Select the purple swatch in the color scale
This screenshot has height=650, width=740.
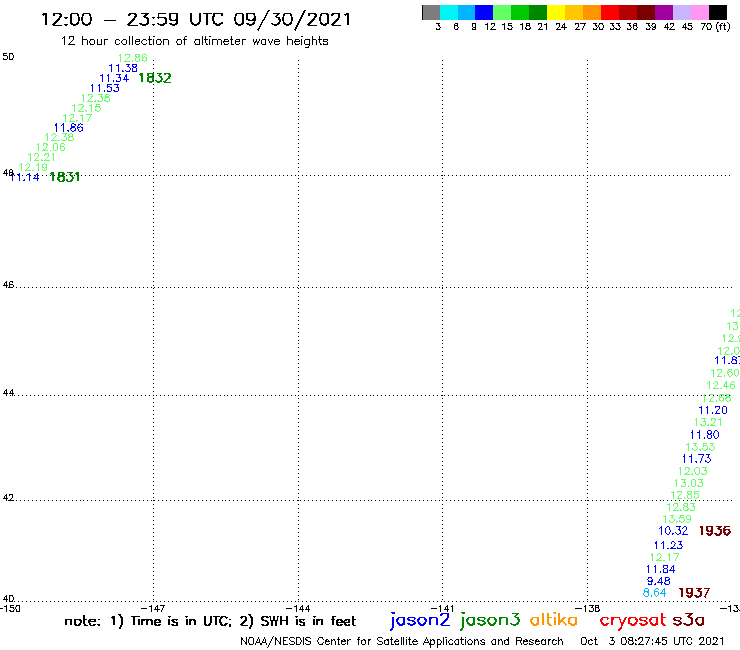pyautogui.click(x=664, y=12)
